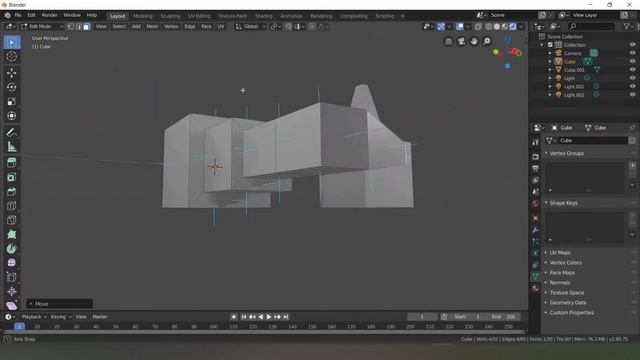
Task: Open the Vertex menu
Action: pyautogui.click(x=171, y=27)
